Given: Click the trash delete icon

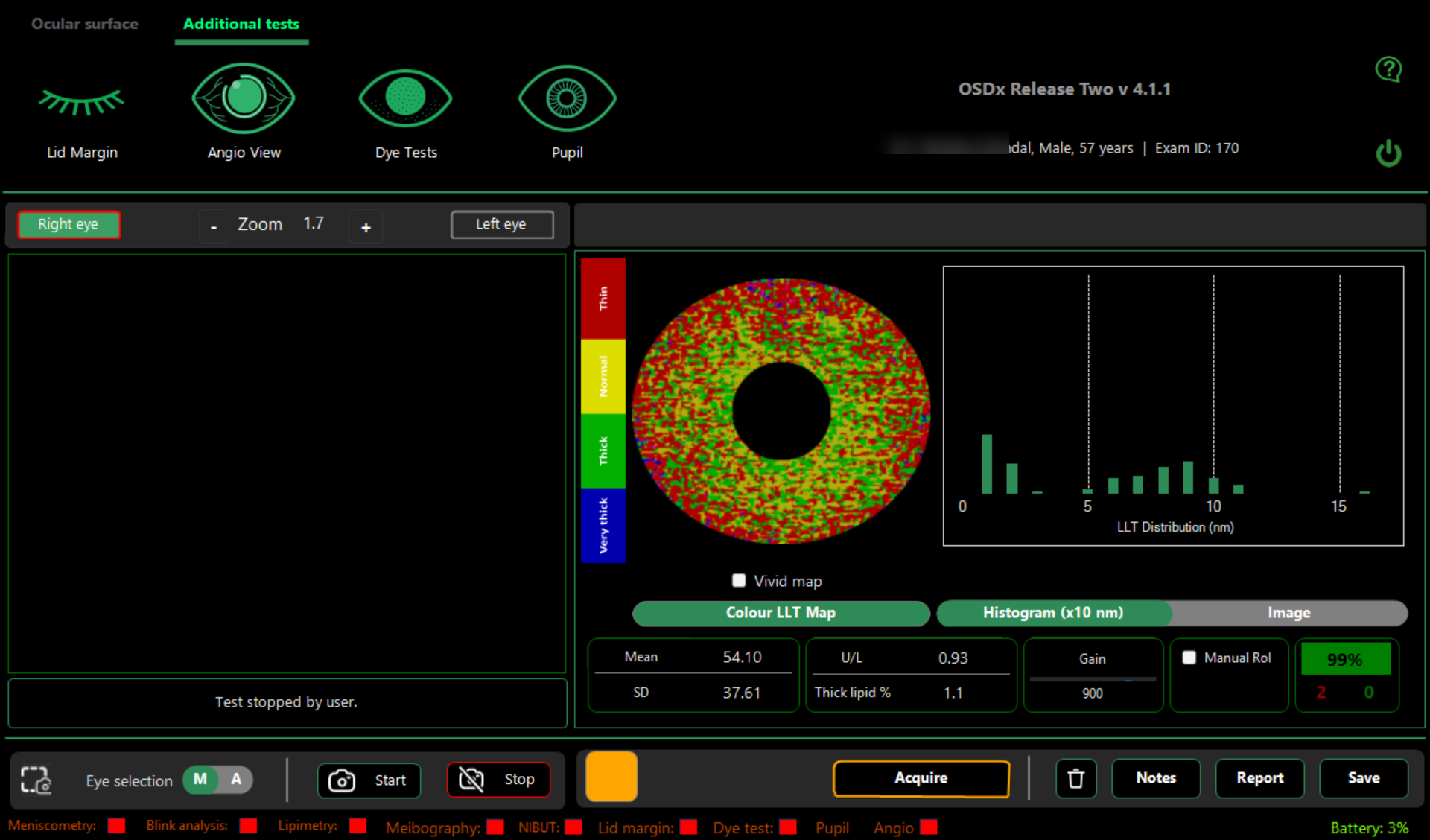Looking at the screenshot, I should [x=1075, y=779].
